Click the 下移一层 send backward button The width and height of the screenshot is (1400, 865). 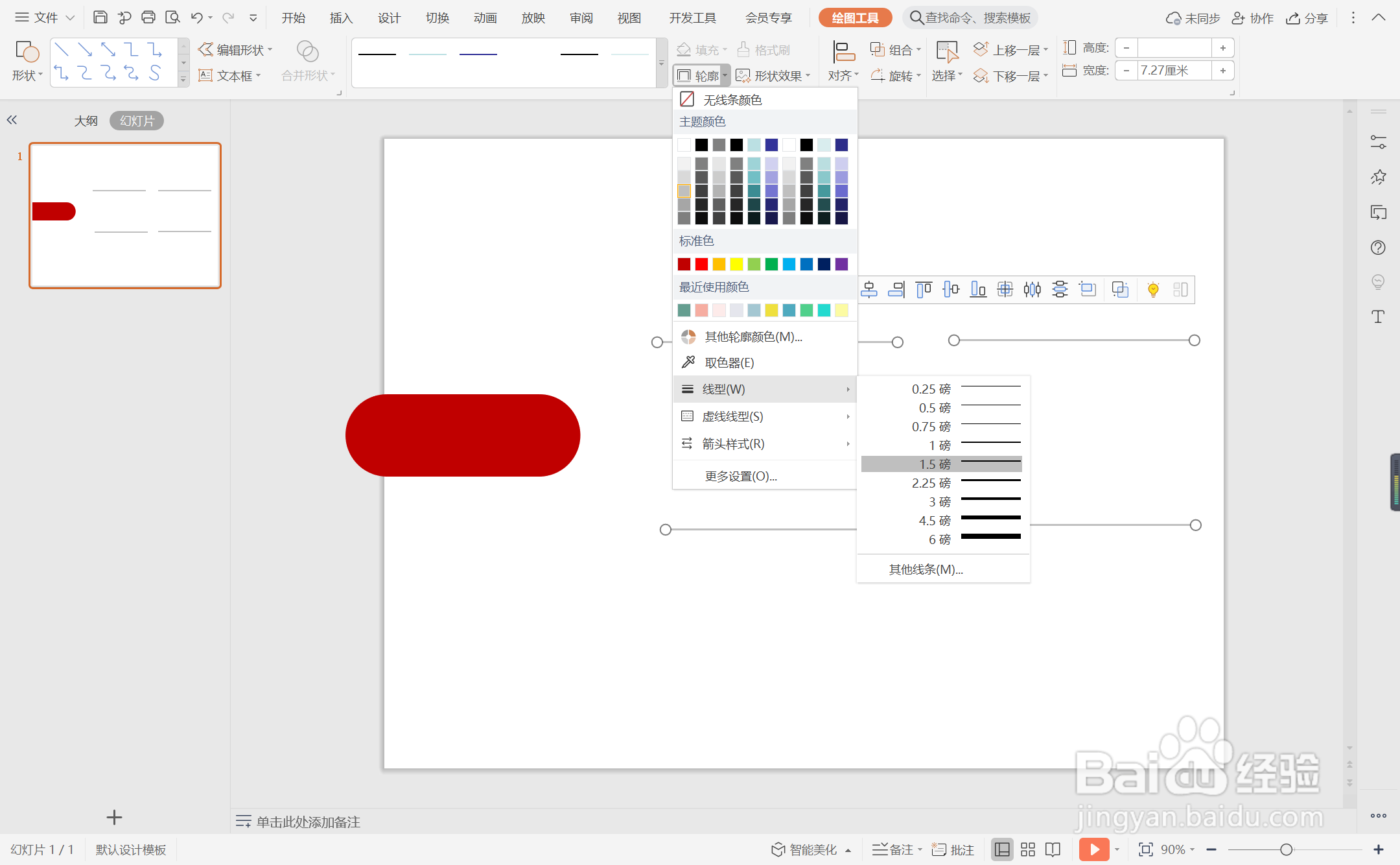(x=1010, y=76)
